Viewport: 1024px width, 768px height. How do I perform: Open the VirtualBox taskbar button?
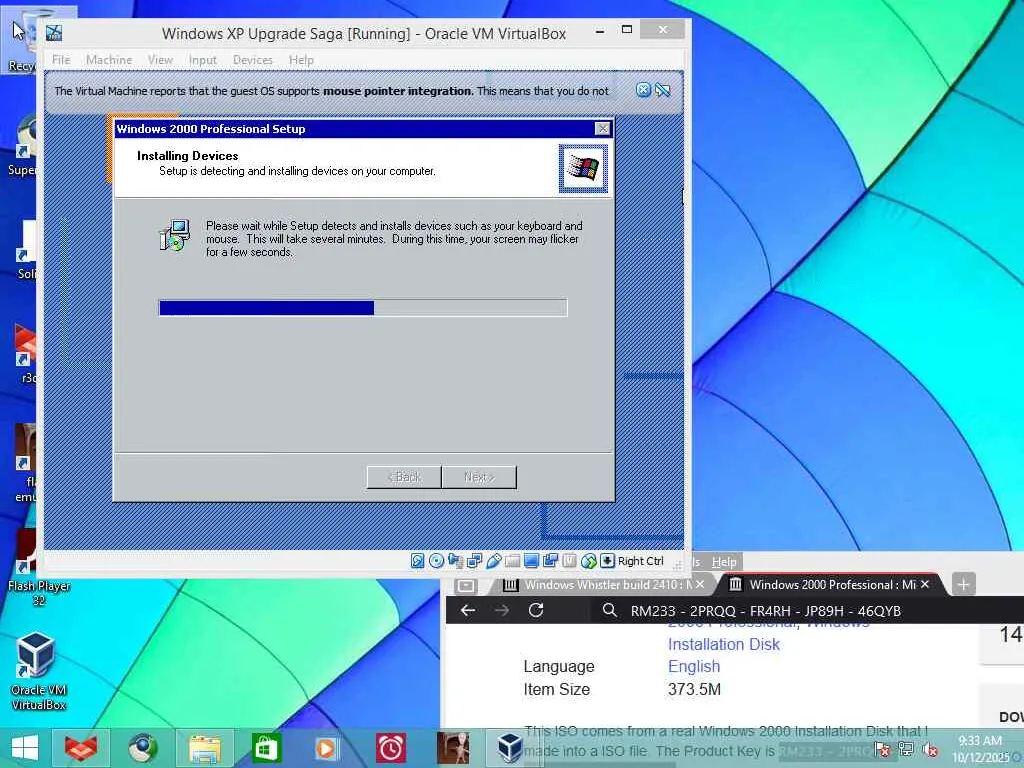point(510,748)
